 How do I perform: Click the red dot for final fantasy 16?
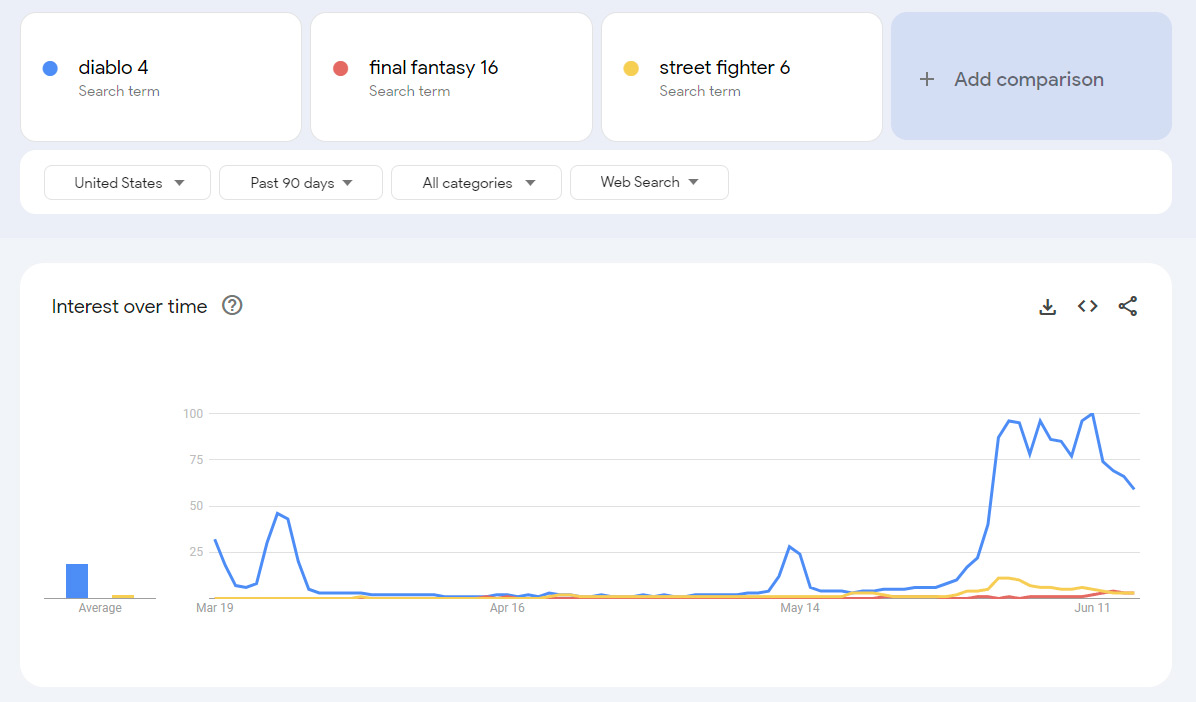tap(340, 68)
